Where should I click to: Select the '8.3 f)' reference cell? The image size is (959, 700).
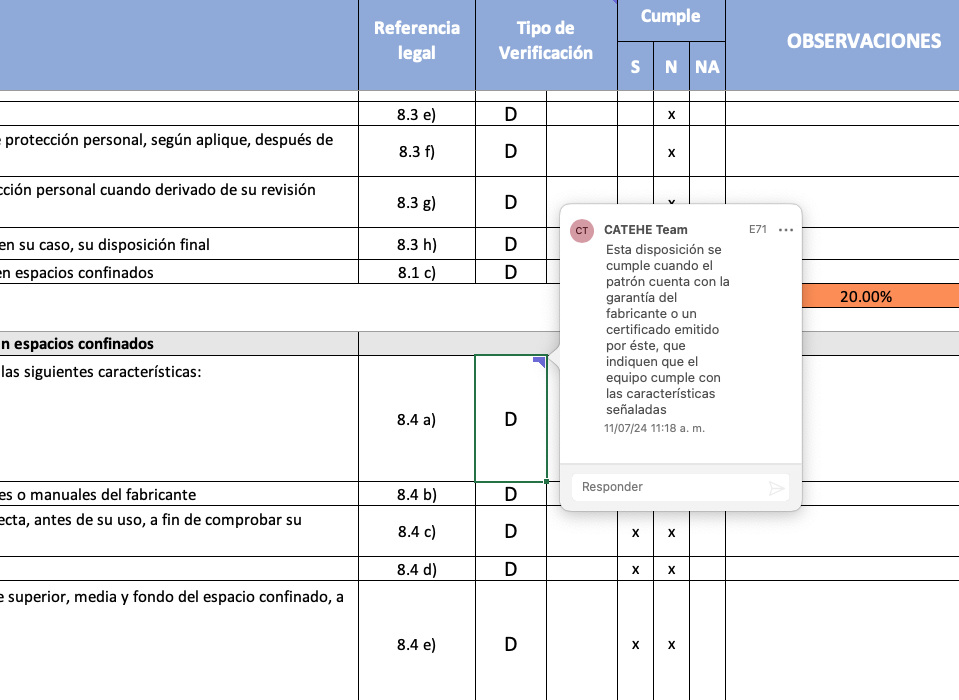[x=417, y=152]
